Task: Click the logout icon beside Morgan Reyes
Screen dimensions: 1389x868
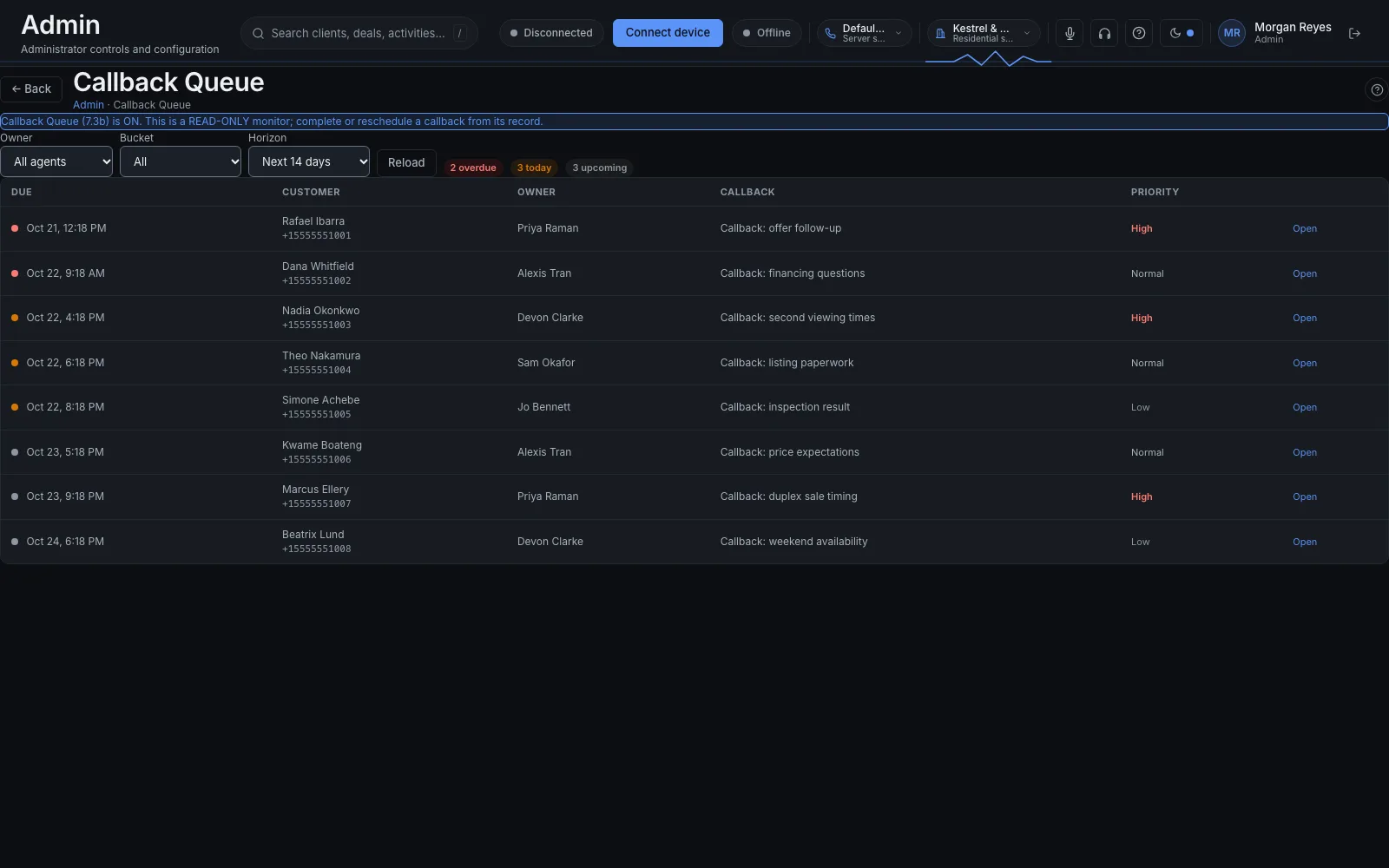Action: (x=1354, y=33)
